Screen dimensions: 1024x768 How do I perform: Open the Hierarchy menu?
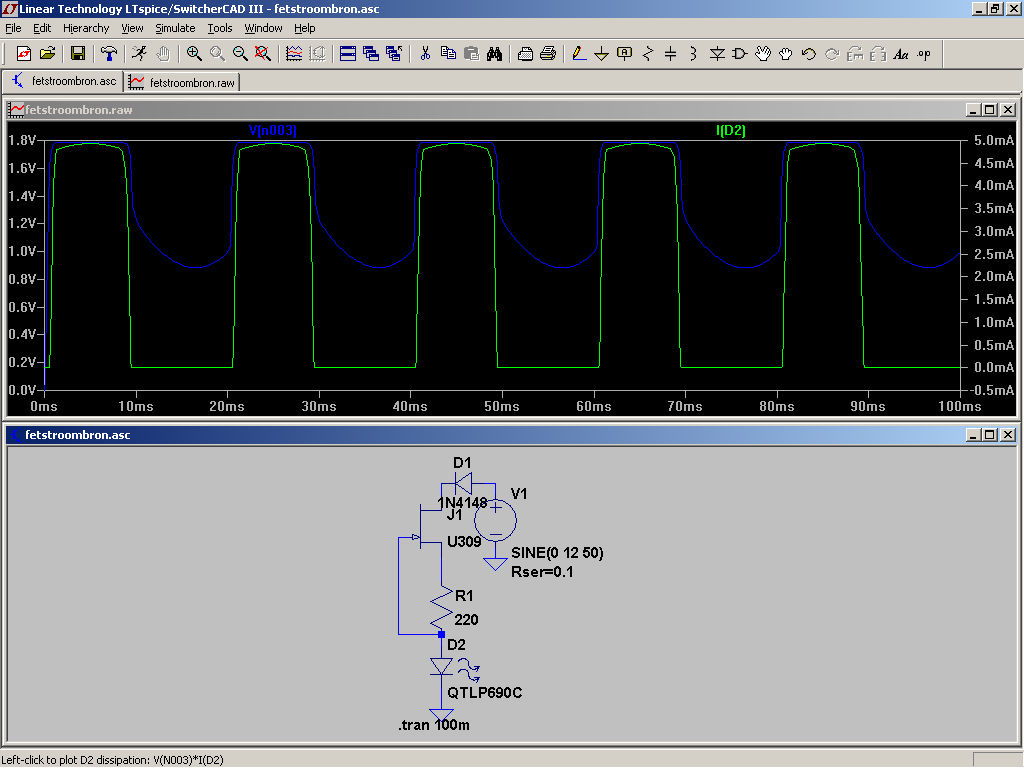86,28
